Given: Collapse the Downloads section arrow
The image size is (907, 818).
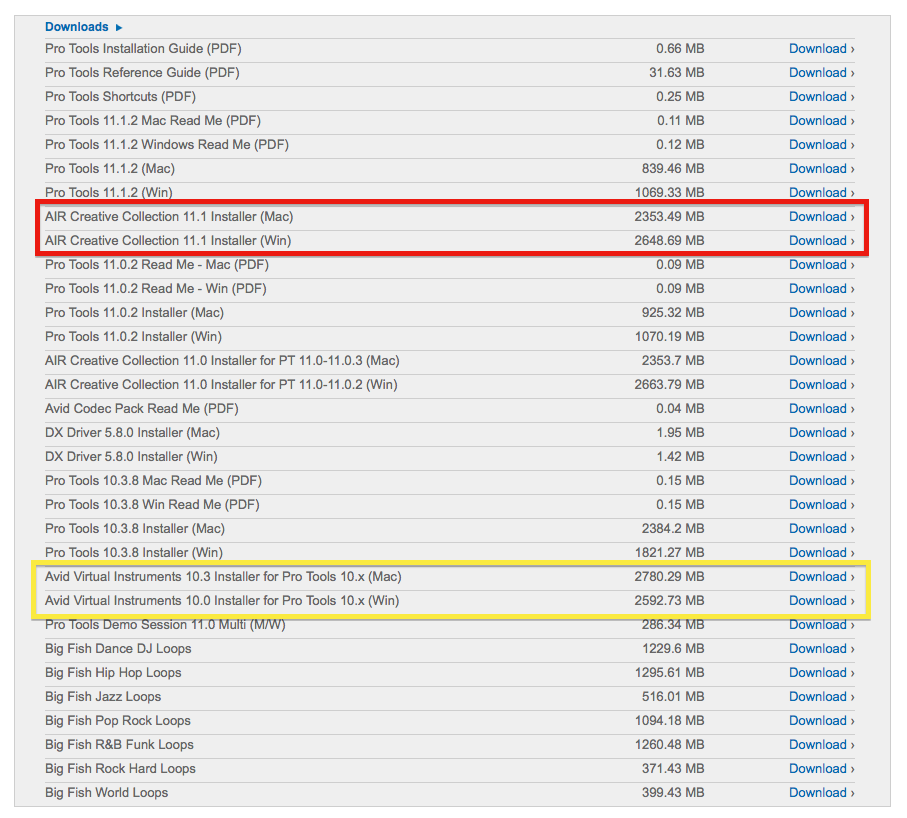Looking at the screenshot, I should 119,27.
